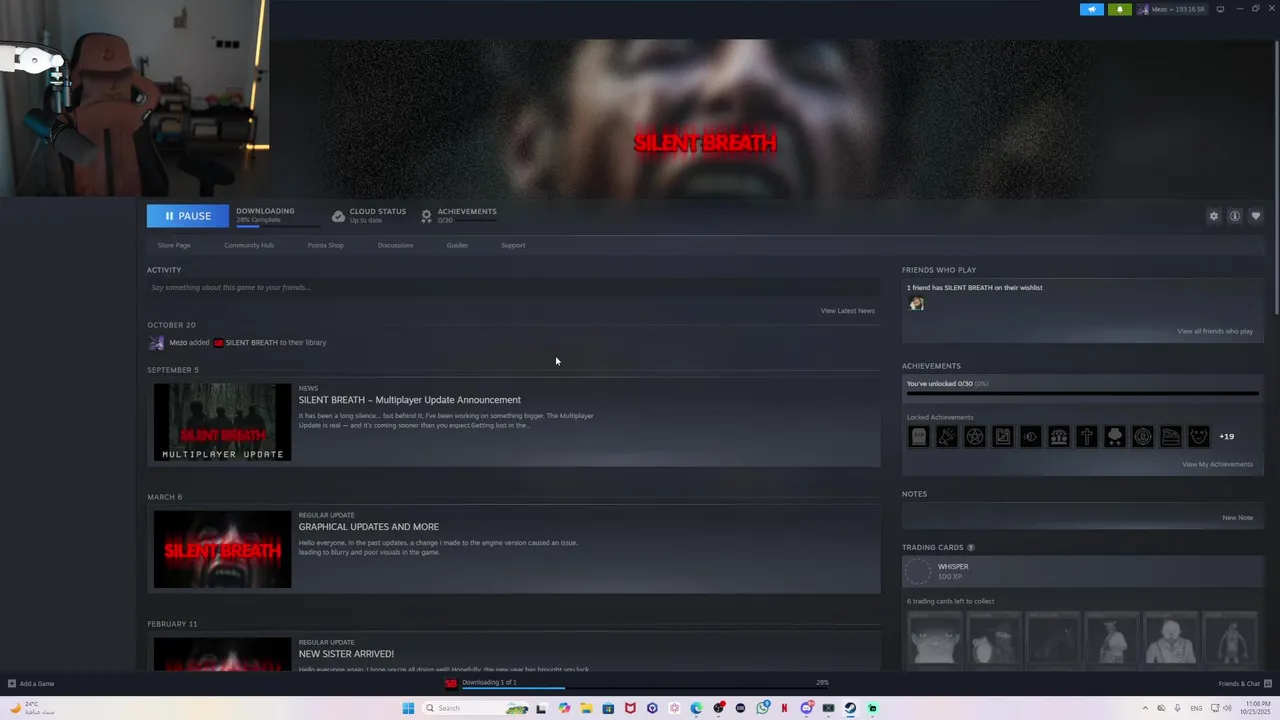Pause the Silent Breath download
This screenshot has width=1280, height=720.
pos(187,216)
